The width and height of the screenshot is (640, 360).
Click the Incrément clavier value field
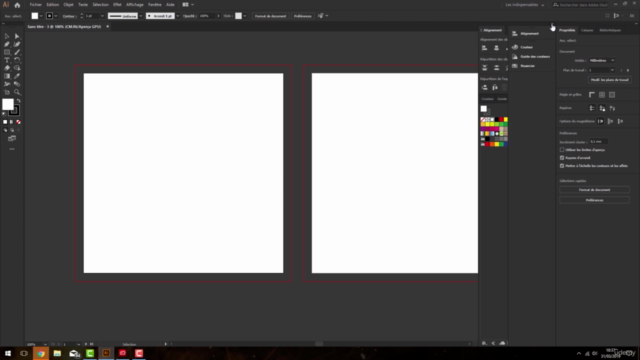point(598,142)
